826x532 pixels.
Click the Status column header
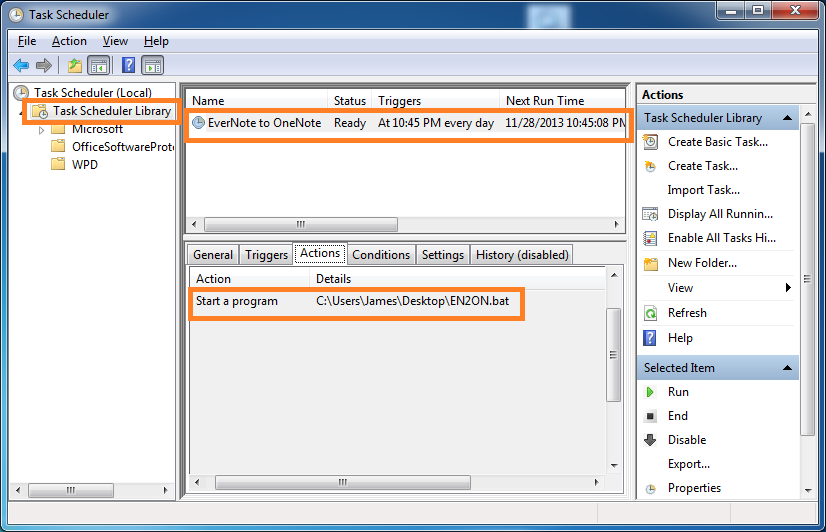pyautogui.click(x=350, y=101)
